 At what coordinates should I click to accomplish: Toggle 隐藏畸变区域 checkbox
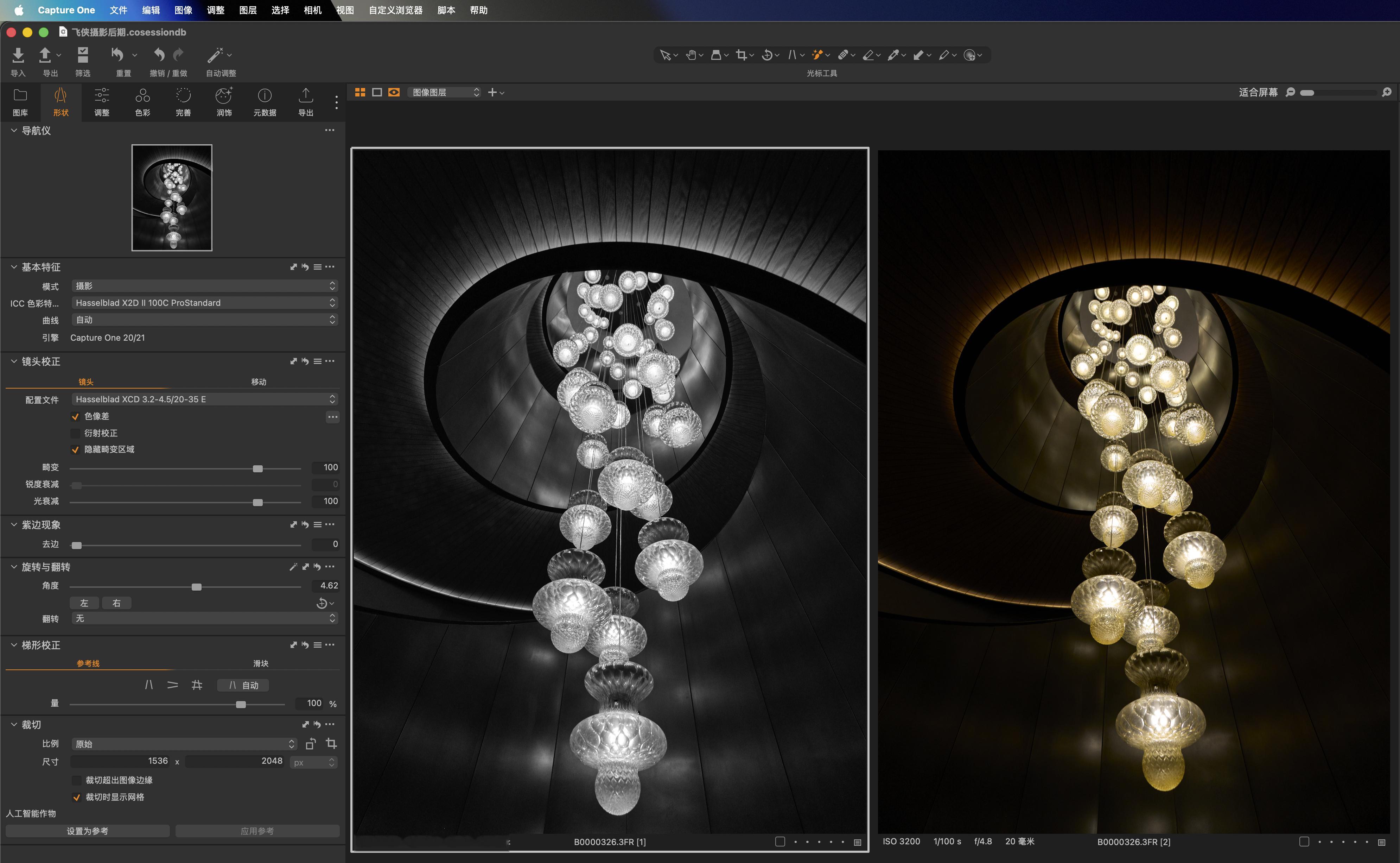point(75,450)
